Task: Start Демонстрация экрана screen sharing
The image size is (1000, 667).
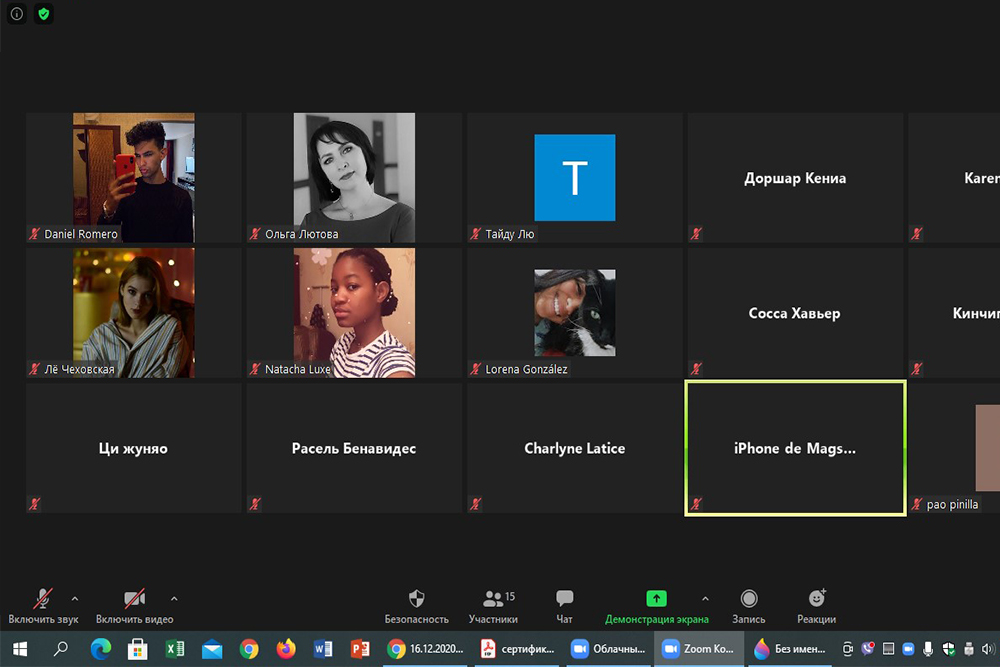Action: pos(656,605)
